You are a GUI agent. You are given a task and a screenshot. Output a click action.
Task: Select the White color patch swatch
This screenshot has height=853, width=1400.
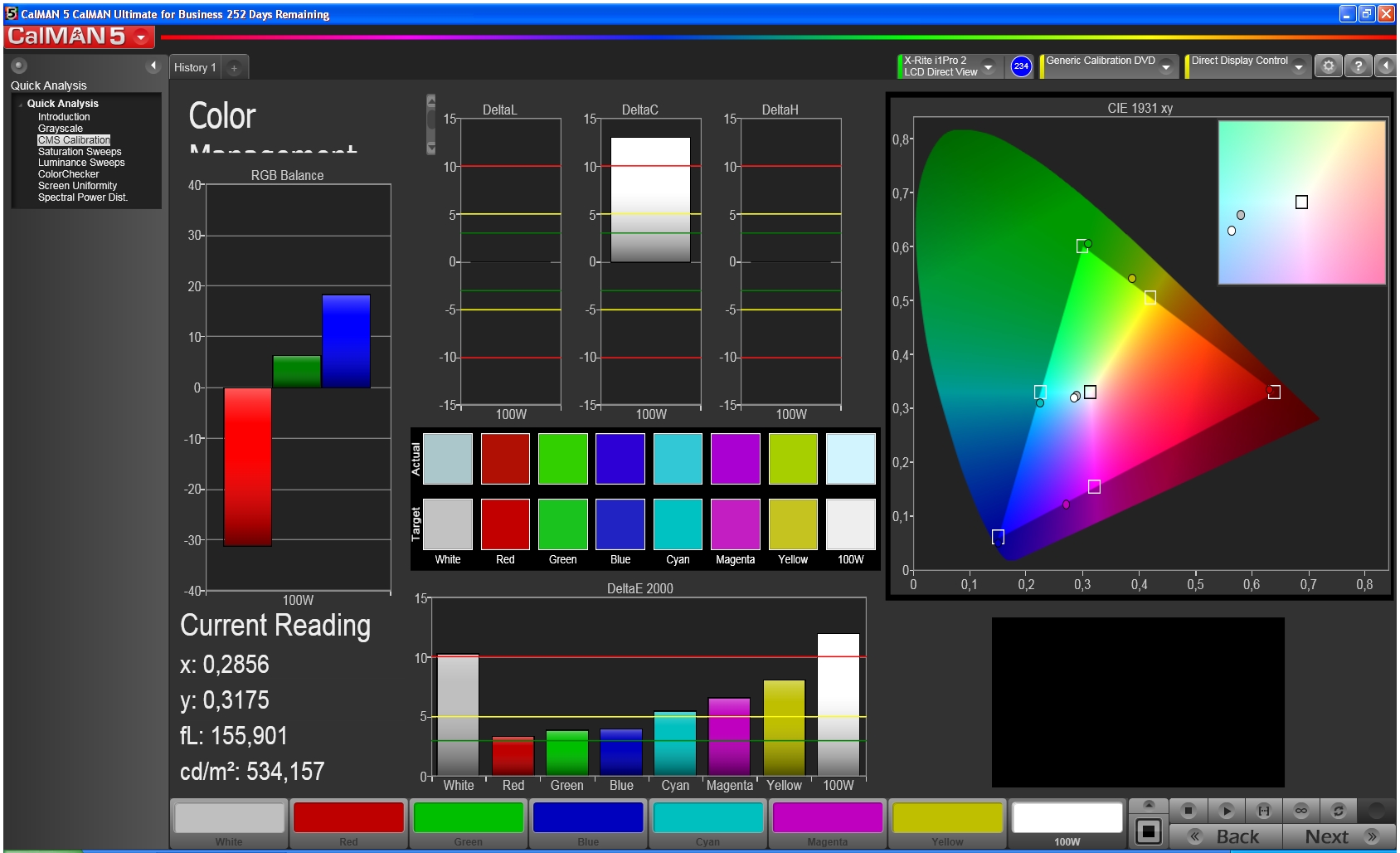229,817
